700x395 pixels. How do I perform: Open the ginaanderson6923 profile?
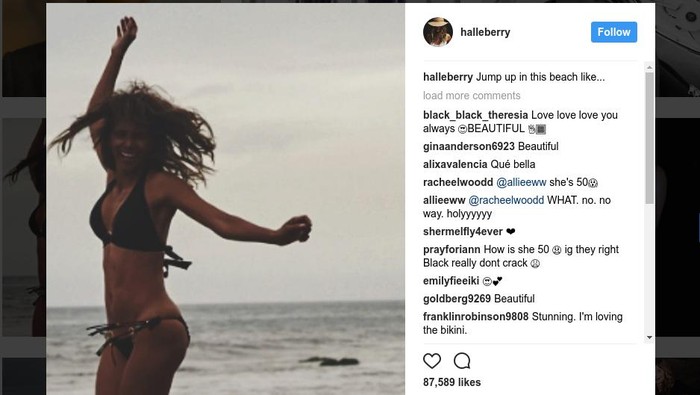pos(469,146)
